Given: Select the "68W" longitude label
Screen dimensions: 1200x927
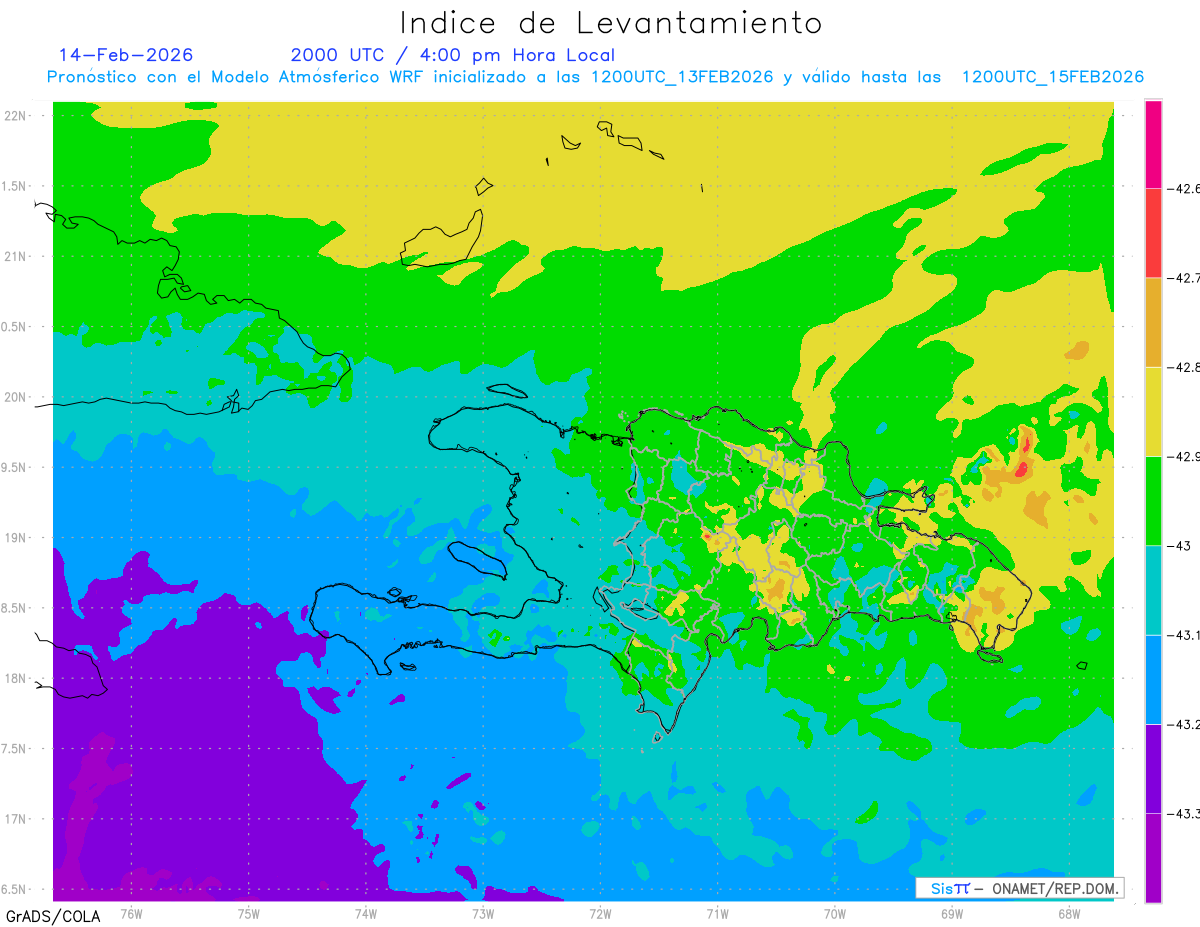Looking at the screenshot, I should click(x=1068, y=914).
